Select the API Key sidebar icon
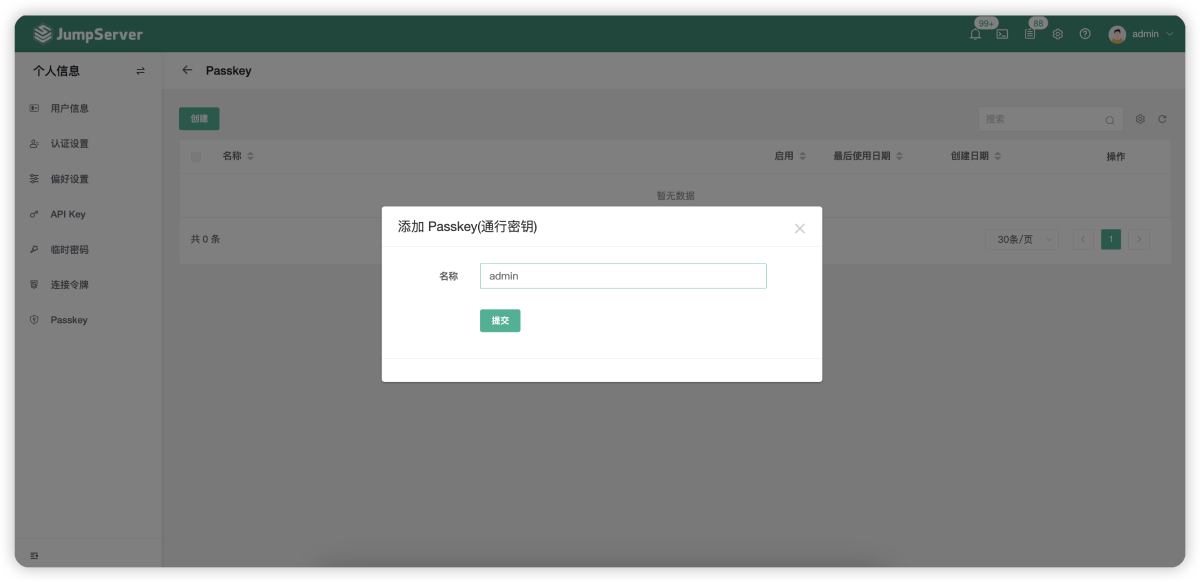1200x582 pixels. tap(33, 214)
